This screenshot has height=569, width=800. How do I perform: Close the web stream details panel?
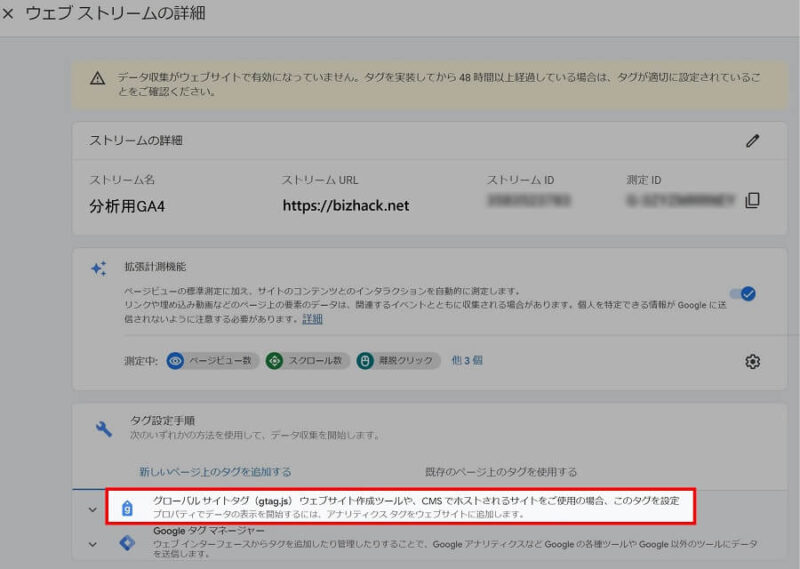(8, 13)
